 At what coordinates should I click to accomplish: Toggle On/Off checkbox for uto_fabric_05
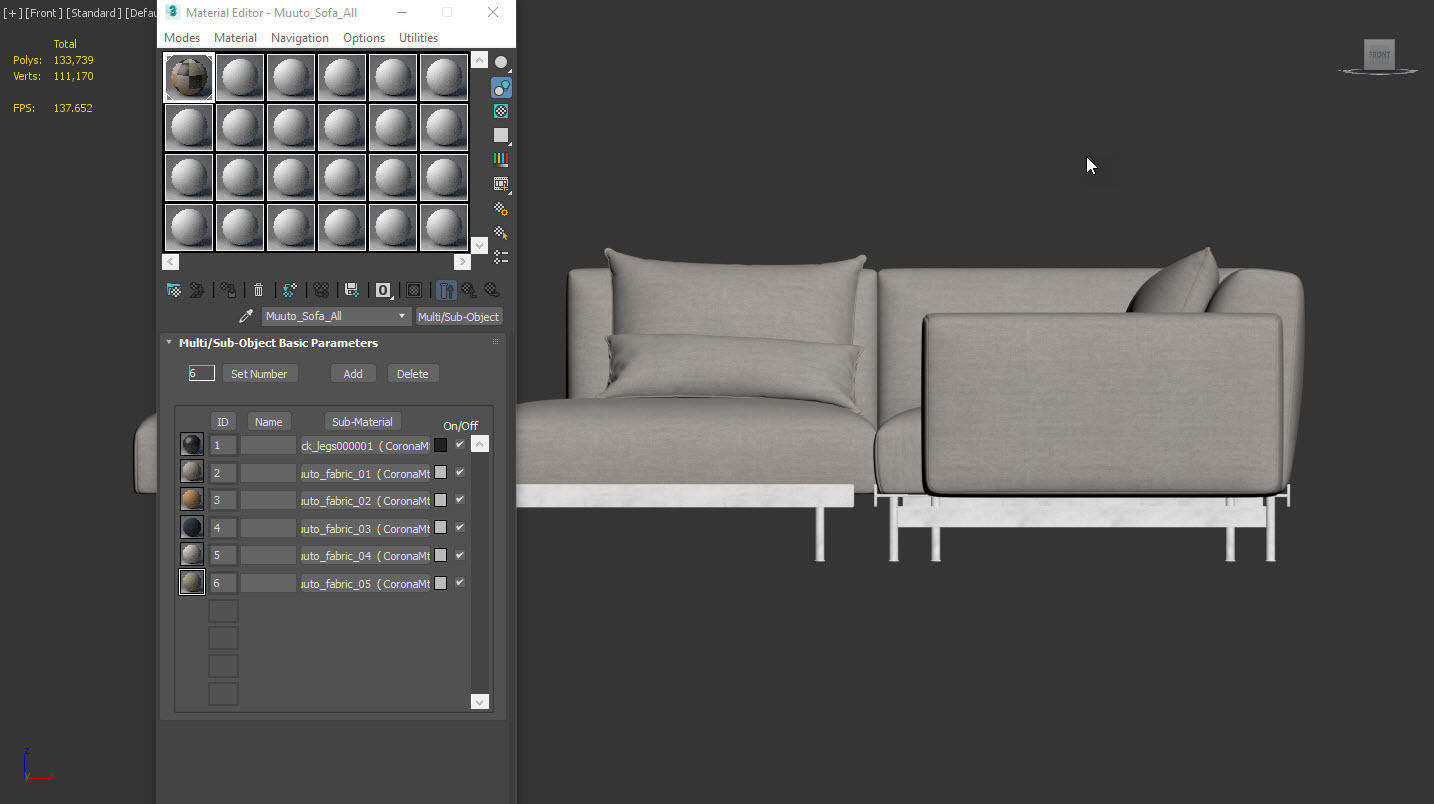(460, 582)
